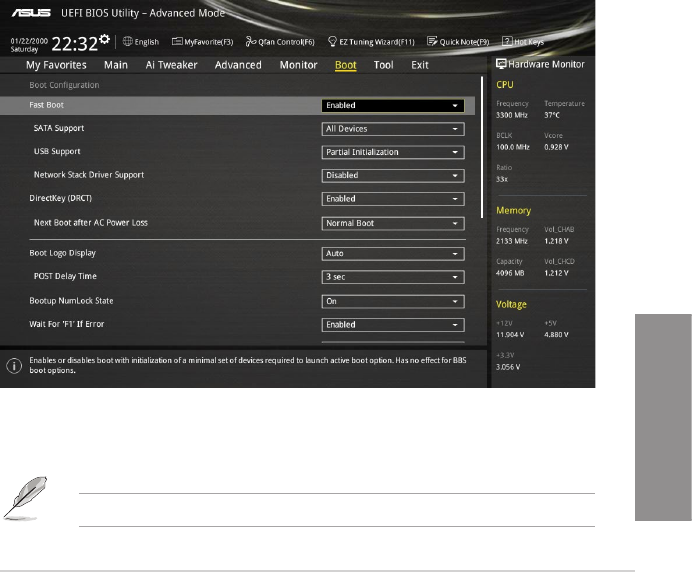This screenshot has height=572, width=692.
Task: Click the English language text
Action: (x=147, y=42)
